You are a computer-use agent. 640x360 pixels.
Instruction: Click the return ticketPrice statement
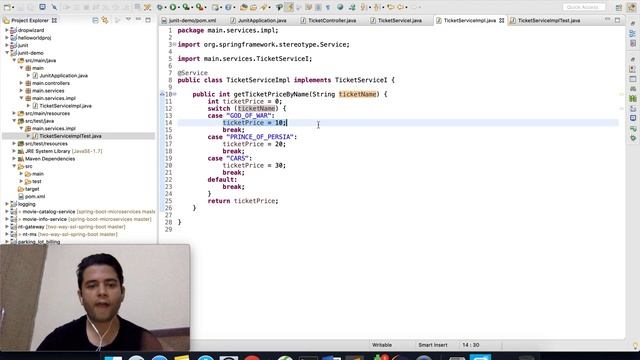[x=243, y=201]
